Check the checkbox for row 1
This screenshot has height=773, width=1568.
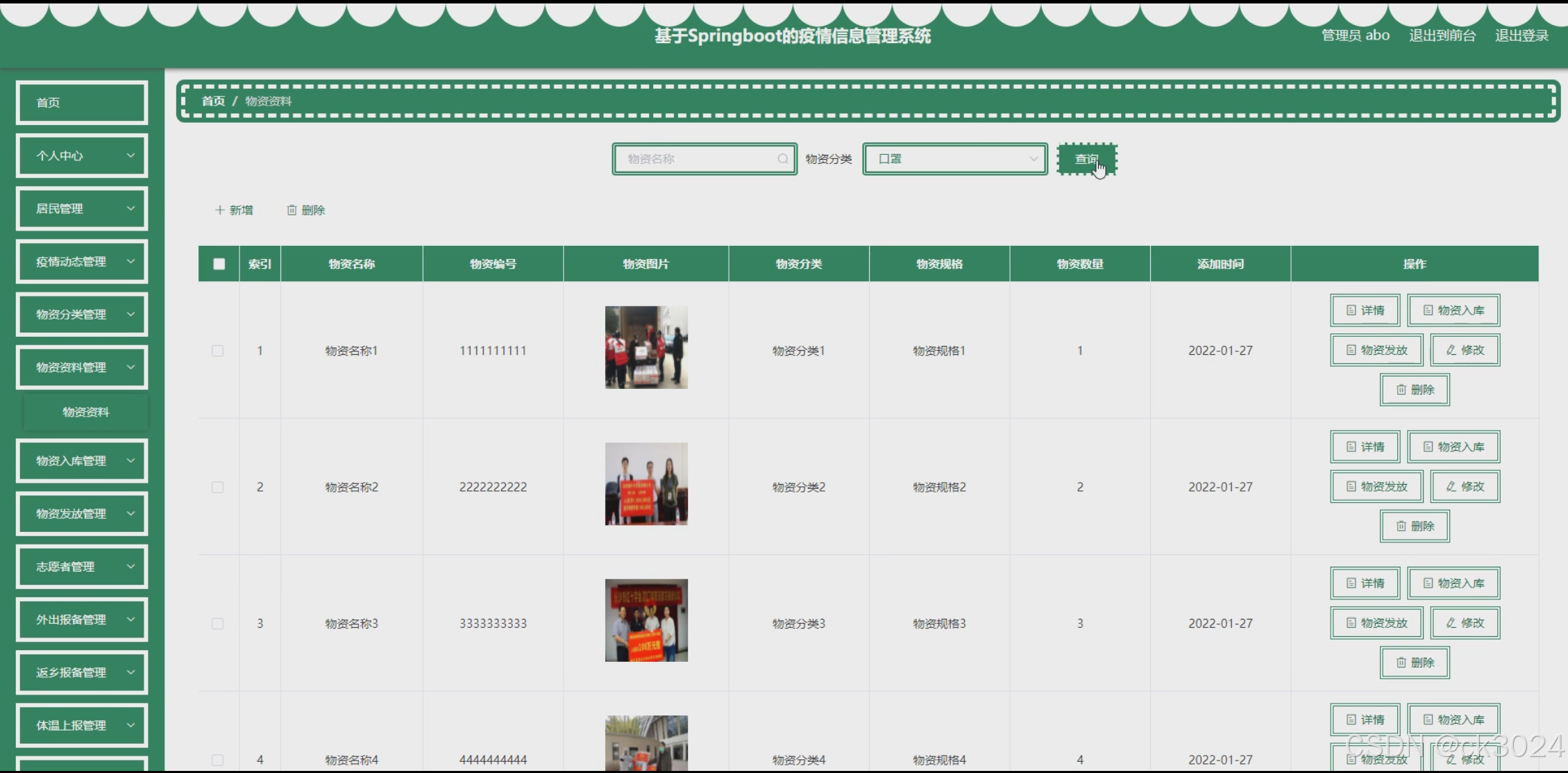click(x=218, y=351)
